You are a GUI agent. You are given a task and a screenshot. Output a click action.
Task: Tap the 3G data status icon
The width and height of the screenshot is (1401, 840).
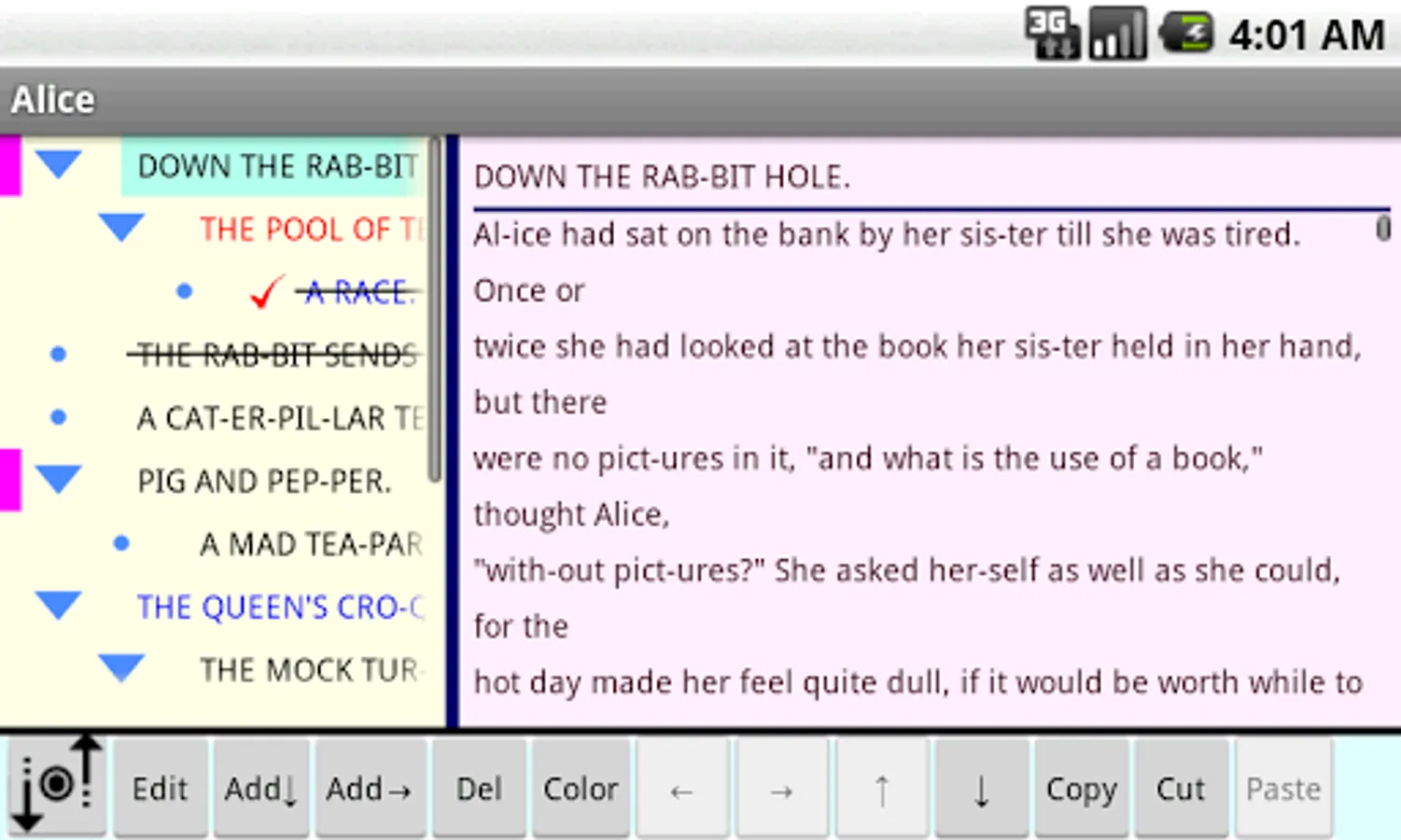point(1052,34)
